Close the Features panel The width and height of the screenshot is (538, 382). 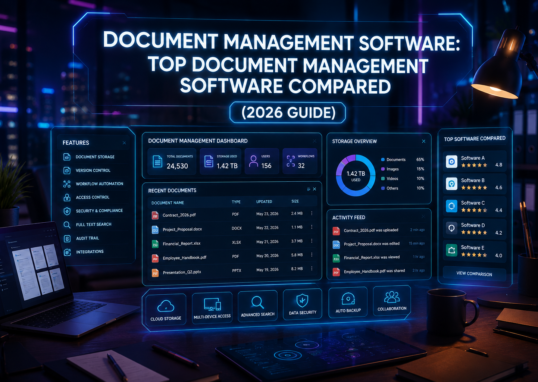[124, 142]
